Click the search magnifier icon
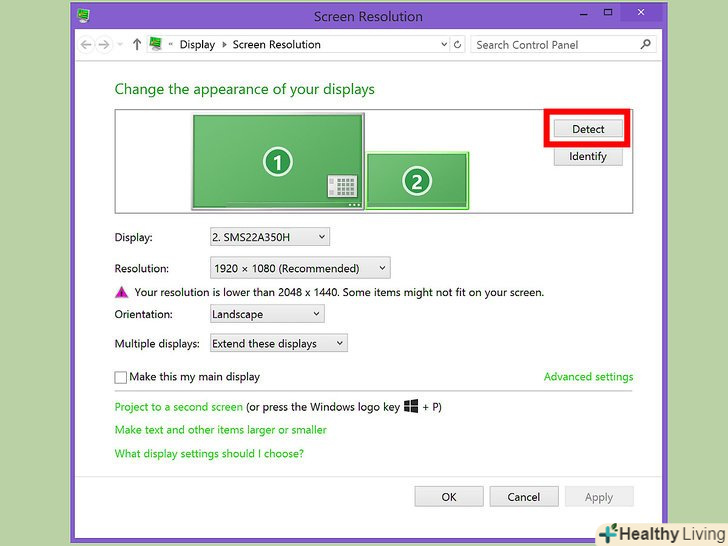The width and height of the screenshot is (728, 546). pos(645,45)
